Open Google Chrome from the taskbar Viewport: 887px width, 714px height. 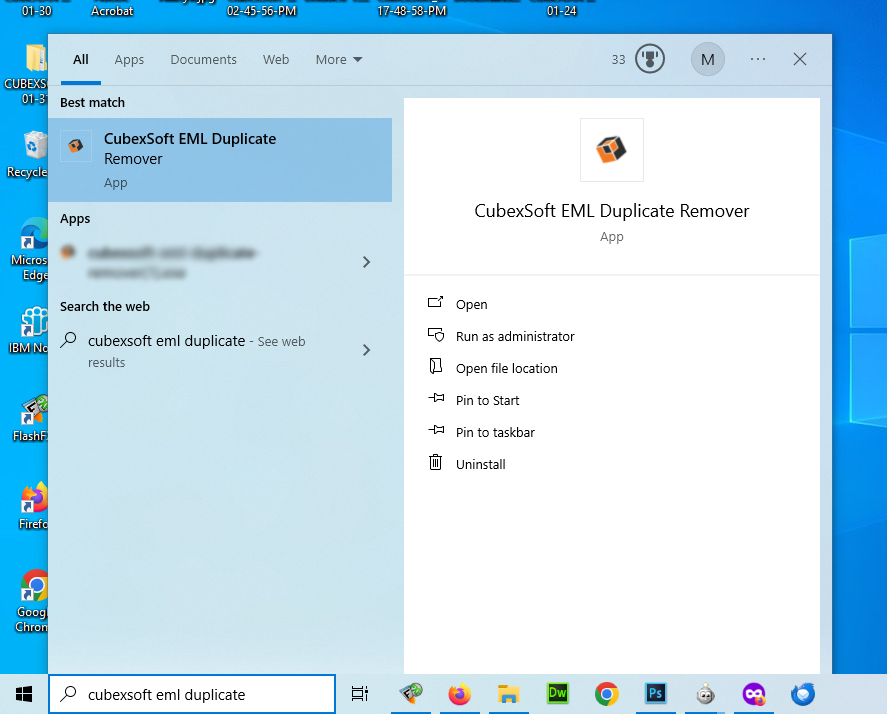(x=606, y=694)
